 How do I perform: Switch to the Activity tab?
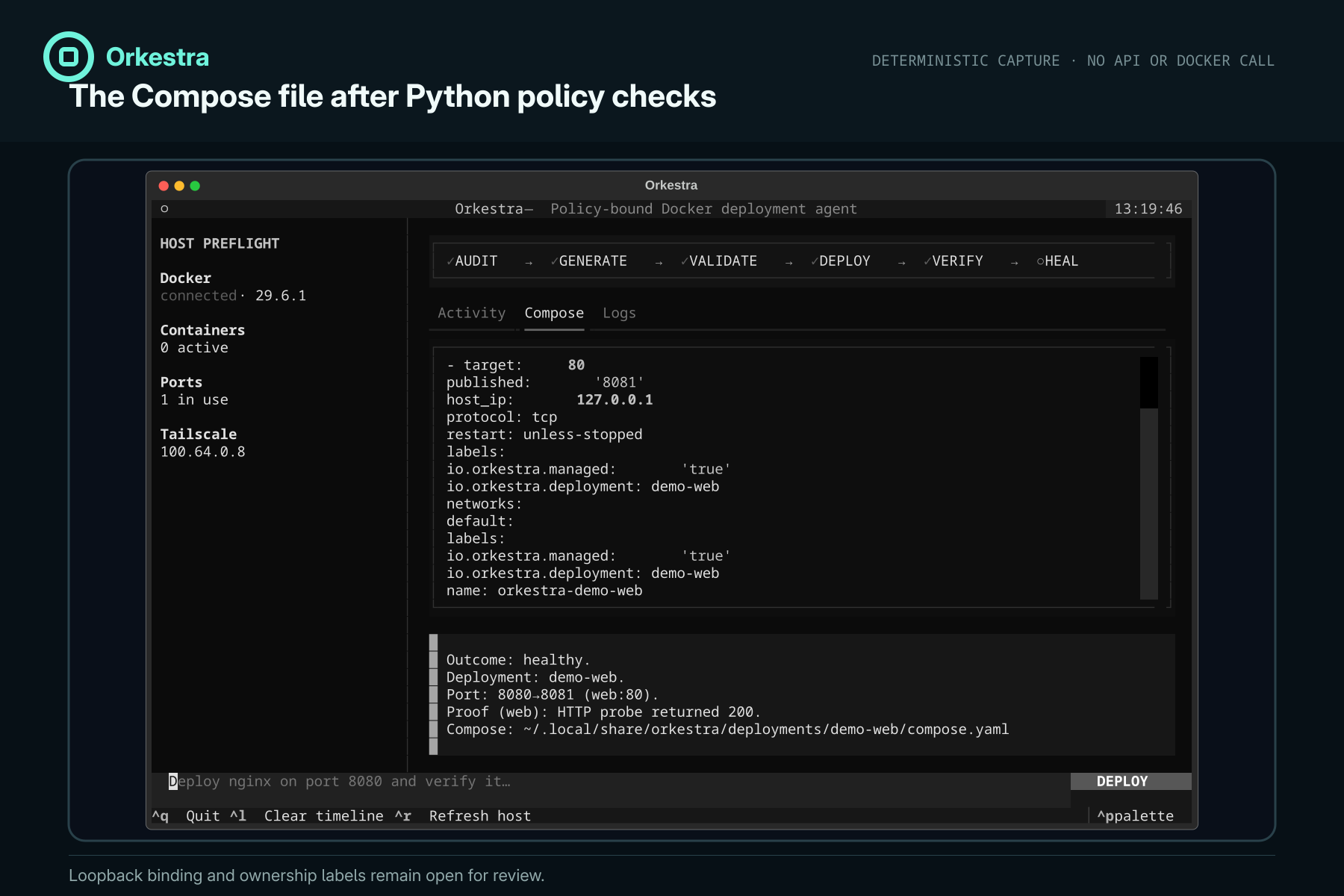click(472, 313)
